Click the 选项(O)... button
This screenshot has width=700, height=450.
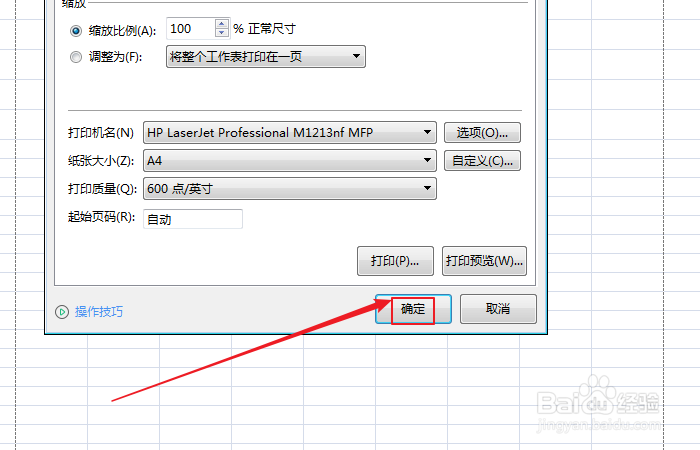coord(482,133)
